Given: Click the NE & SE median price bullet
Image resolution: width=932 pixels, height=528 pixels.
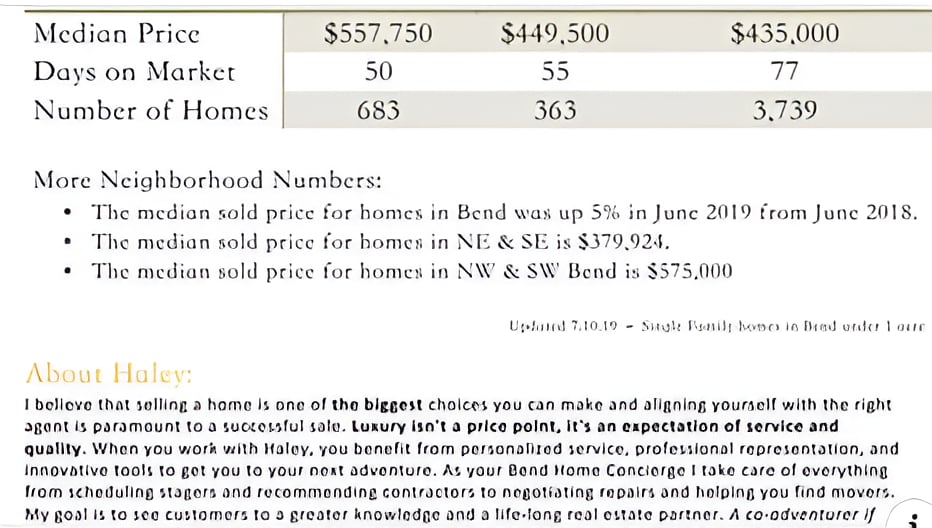Looking at the screenshot, I should click(x=380, y=242).
